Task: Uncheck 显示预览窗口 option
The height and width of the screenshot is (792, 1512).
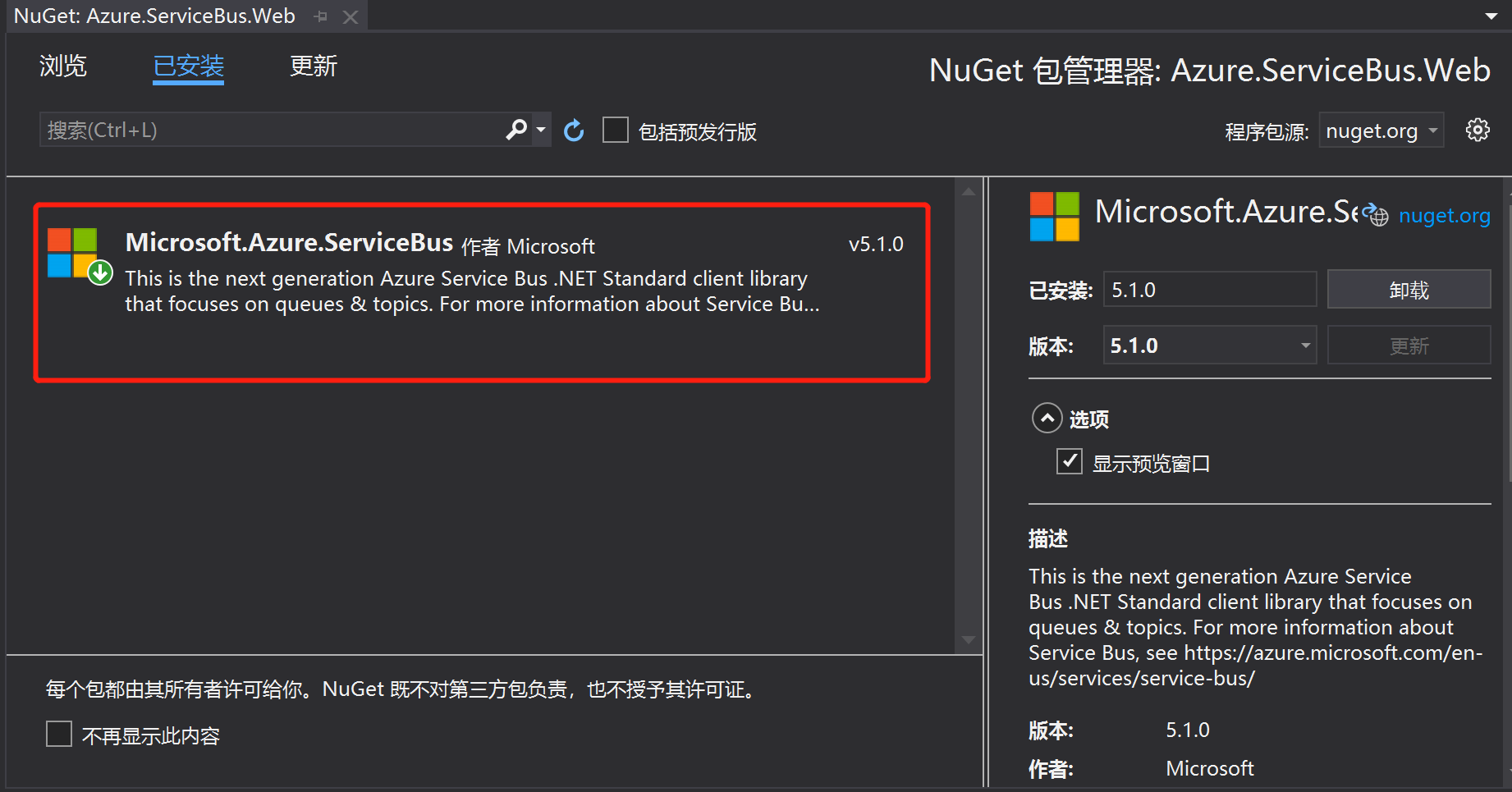Action: pyautogui.click(x=1069, y=461)
